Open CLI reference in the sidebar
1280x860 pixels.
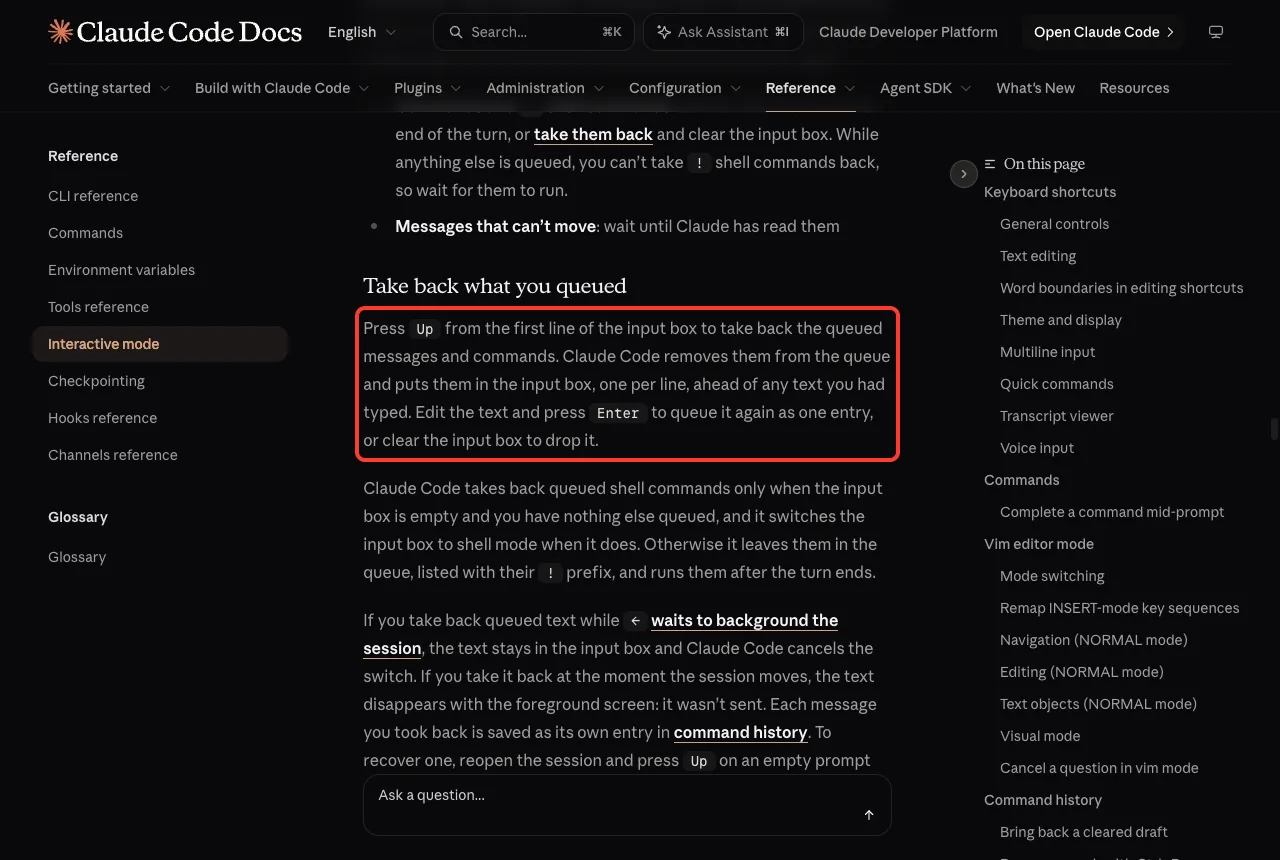93,196
